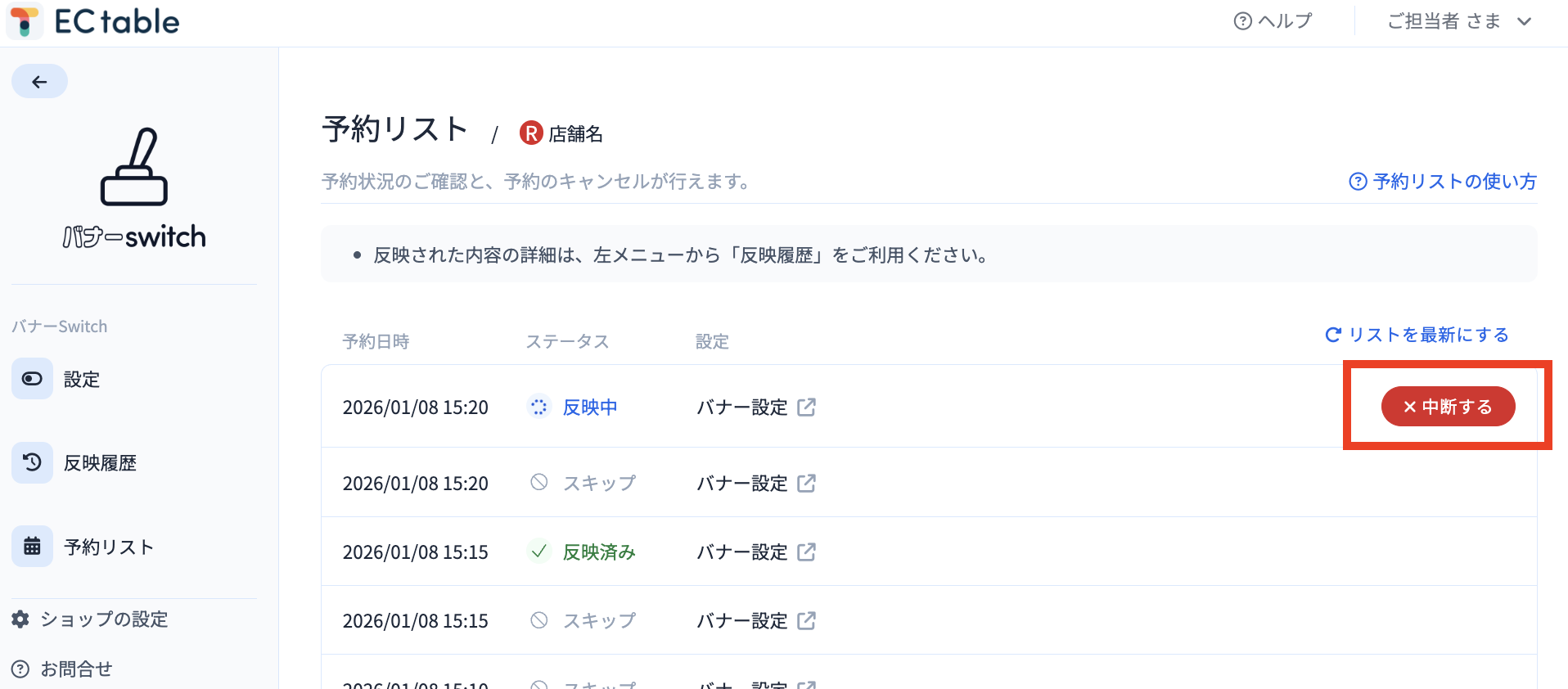Click the 反映済み status text
This screenshot has height=689, width=1568.
(x=599, y=552)
